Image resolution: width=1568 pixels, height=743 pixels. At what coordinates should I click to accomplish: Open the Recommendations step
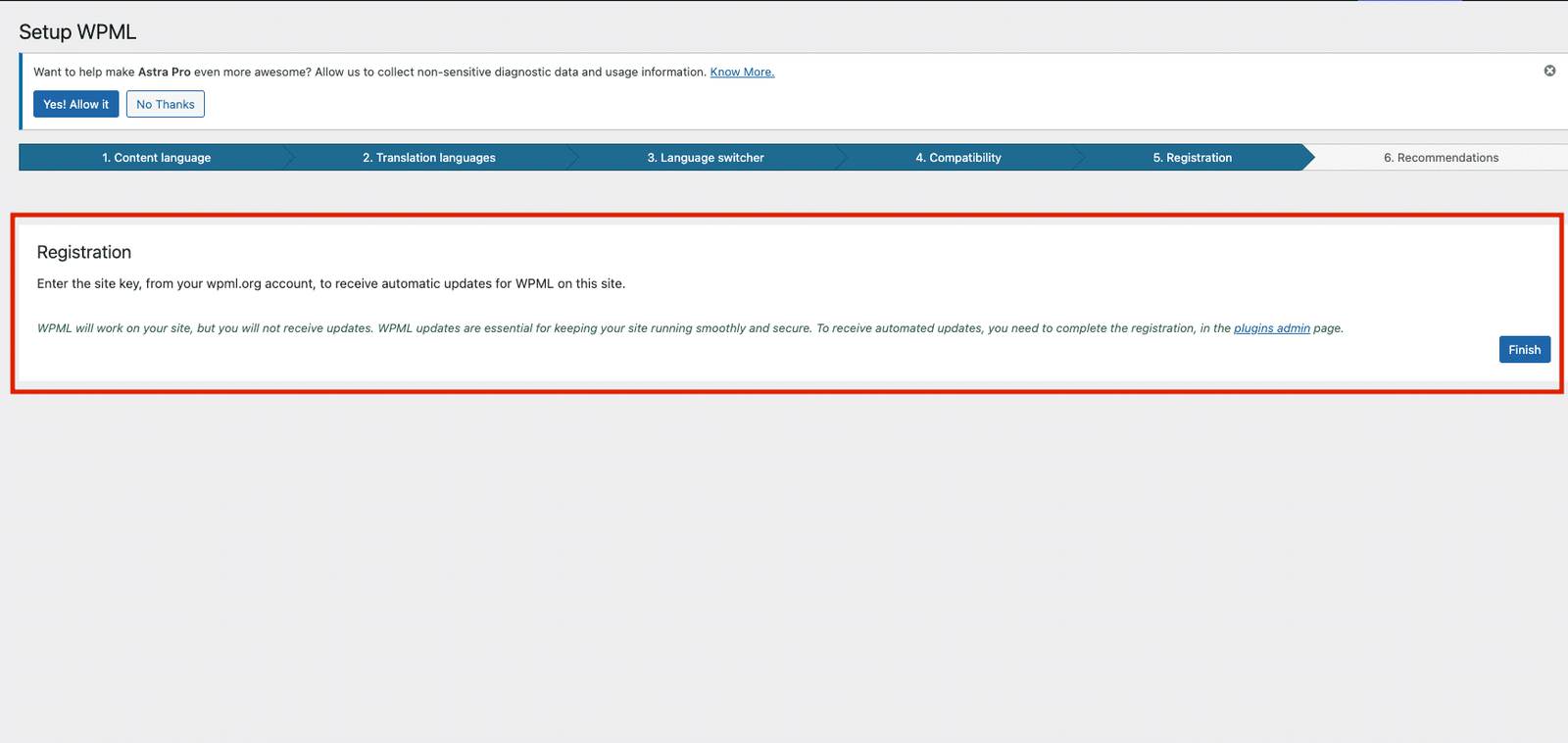click(1441, 158)
